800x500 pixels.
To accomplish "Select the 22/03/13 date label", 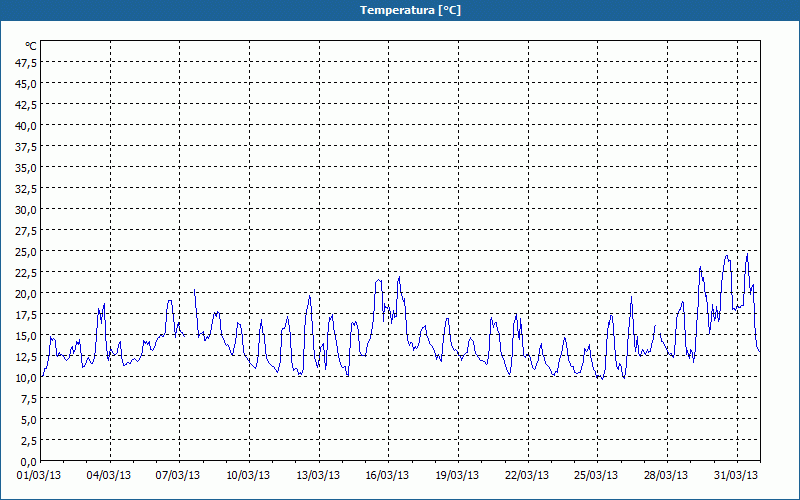I will tap(527, 475).
